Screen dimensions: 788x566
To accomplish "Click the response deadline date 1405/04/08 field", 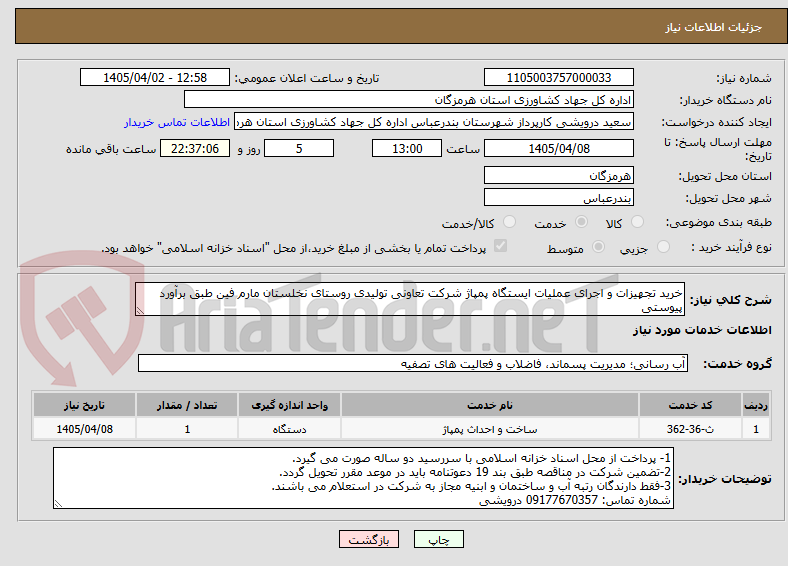I will (x=558, y=148).
